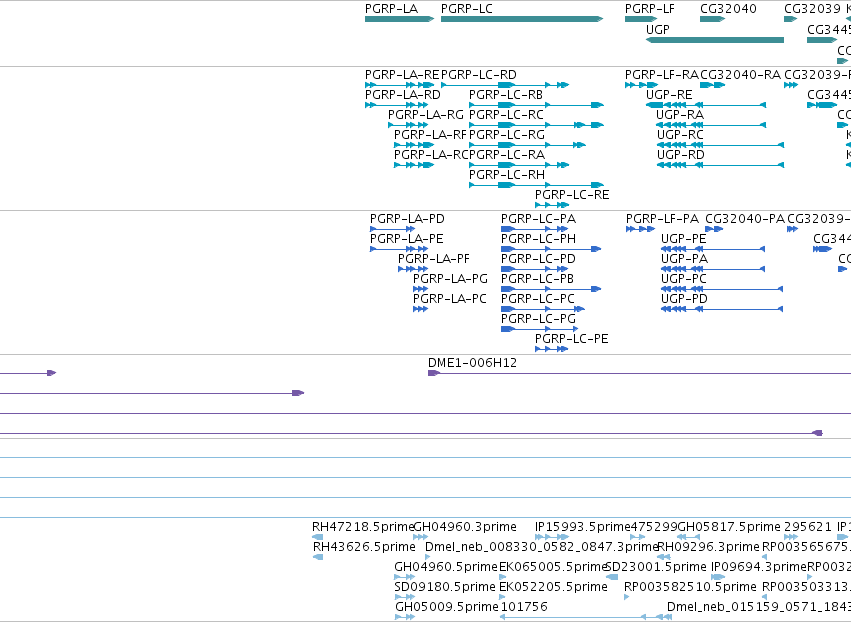Select protein UGP-PC
Screen dimensions: 851x622
[x=684, y=279]
